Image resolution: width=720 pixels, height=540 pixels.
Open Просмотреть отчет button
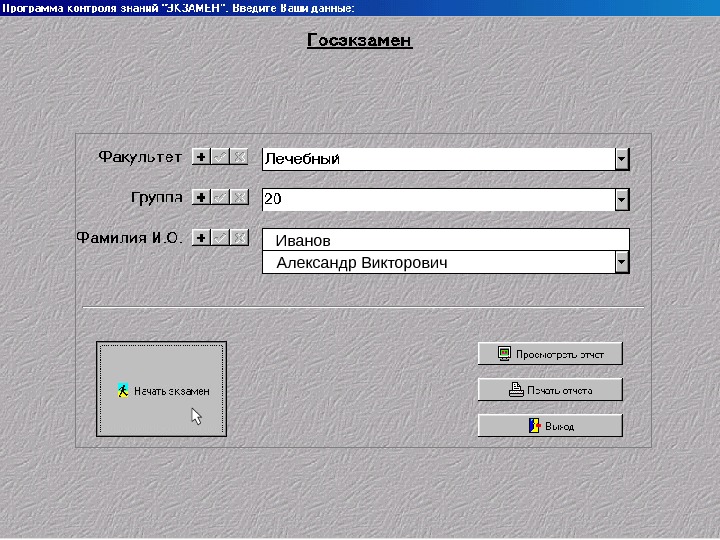tap(550, 354)
